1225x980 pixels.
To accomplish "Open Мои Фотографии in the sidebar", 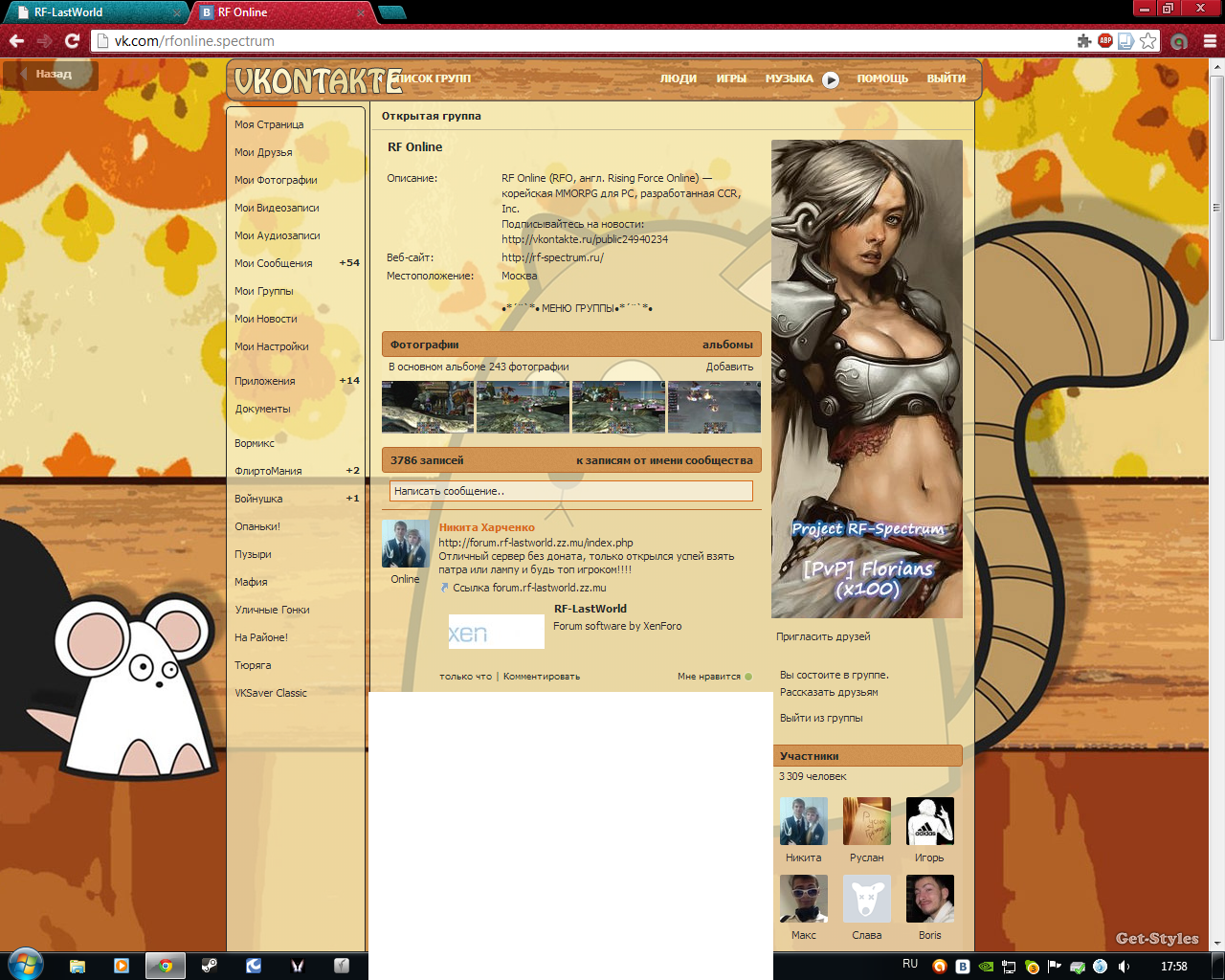I will 276,180.
